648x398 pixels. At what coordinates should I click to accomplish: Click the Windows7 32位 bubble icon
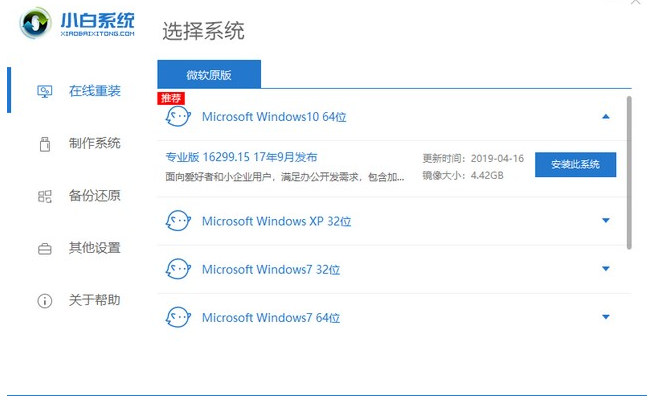coord(178,269)
